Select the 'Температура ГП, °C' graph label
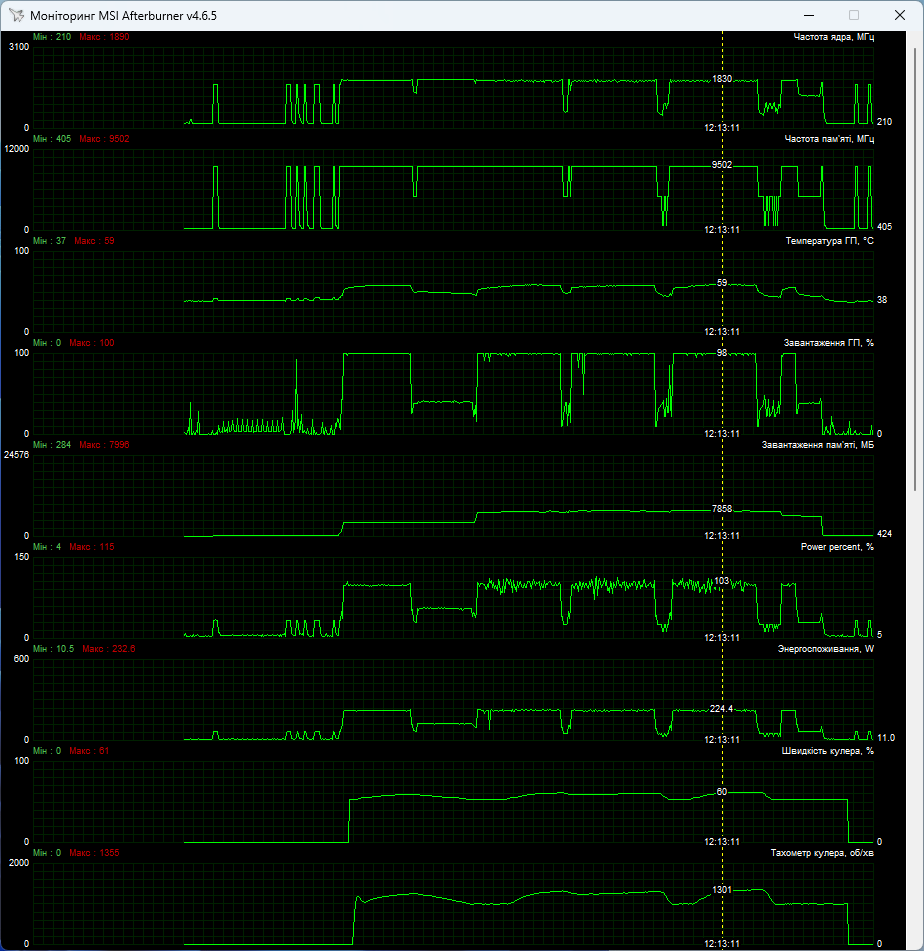 pyautogui.click(x=829, y=241)
